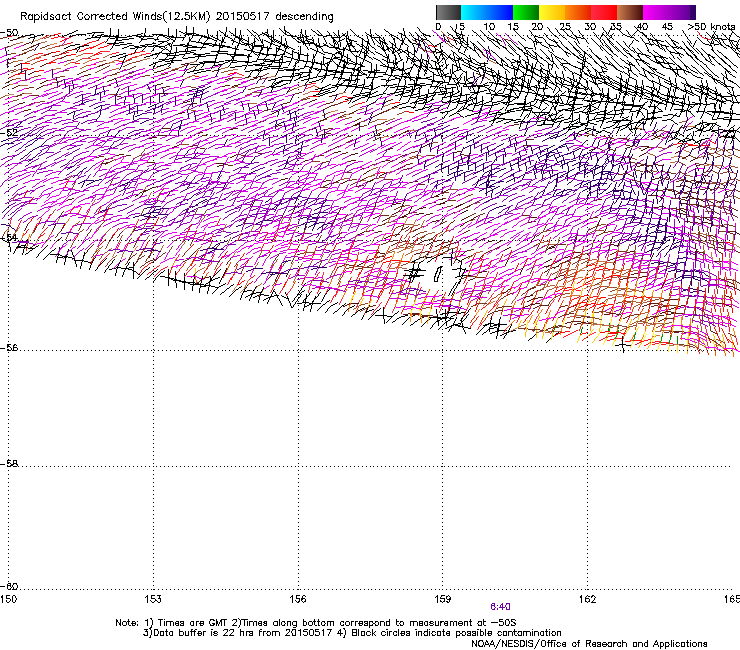Image resolution: width=740 pixels, height=650 pixels.
Task: Click the date text '20150517 descending'
Action: [x=275, y=16]
